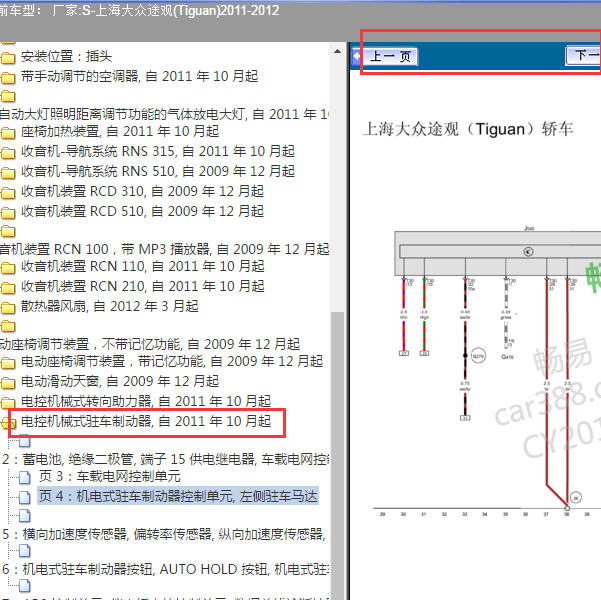Click 上海大众途观（Tiguan）轿车 diagram title
The image size is (601, 600).
(x=468, y=129)
